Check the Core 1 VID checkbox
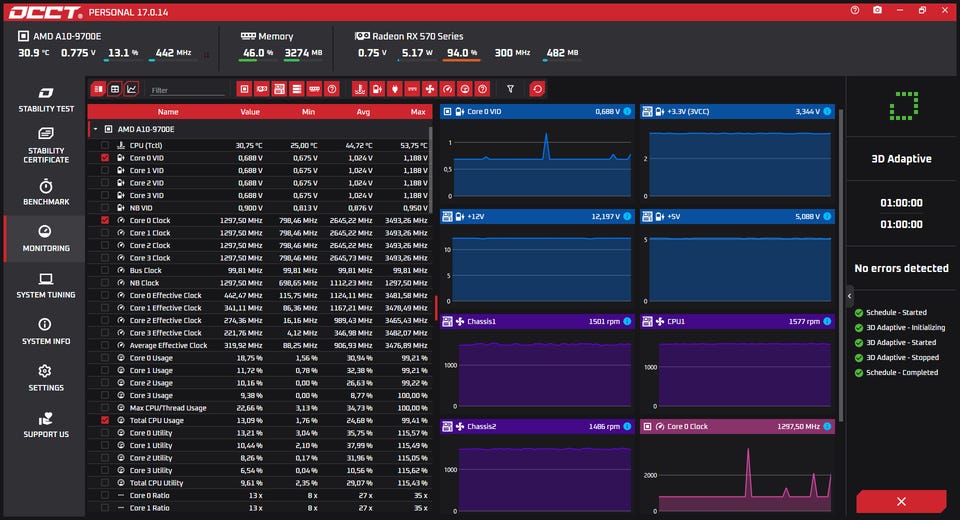The height and width of the screenshot is (520, 960). (105, 170)
